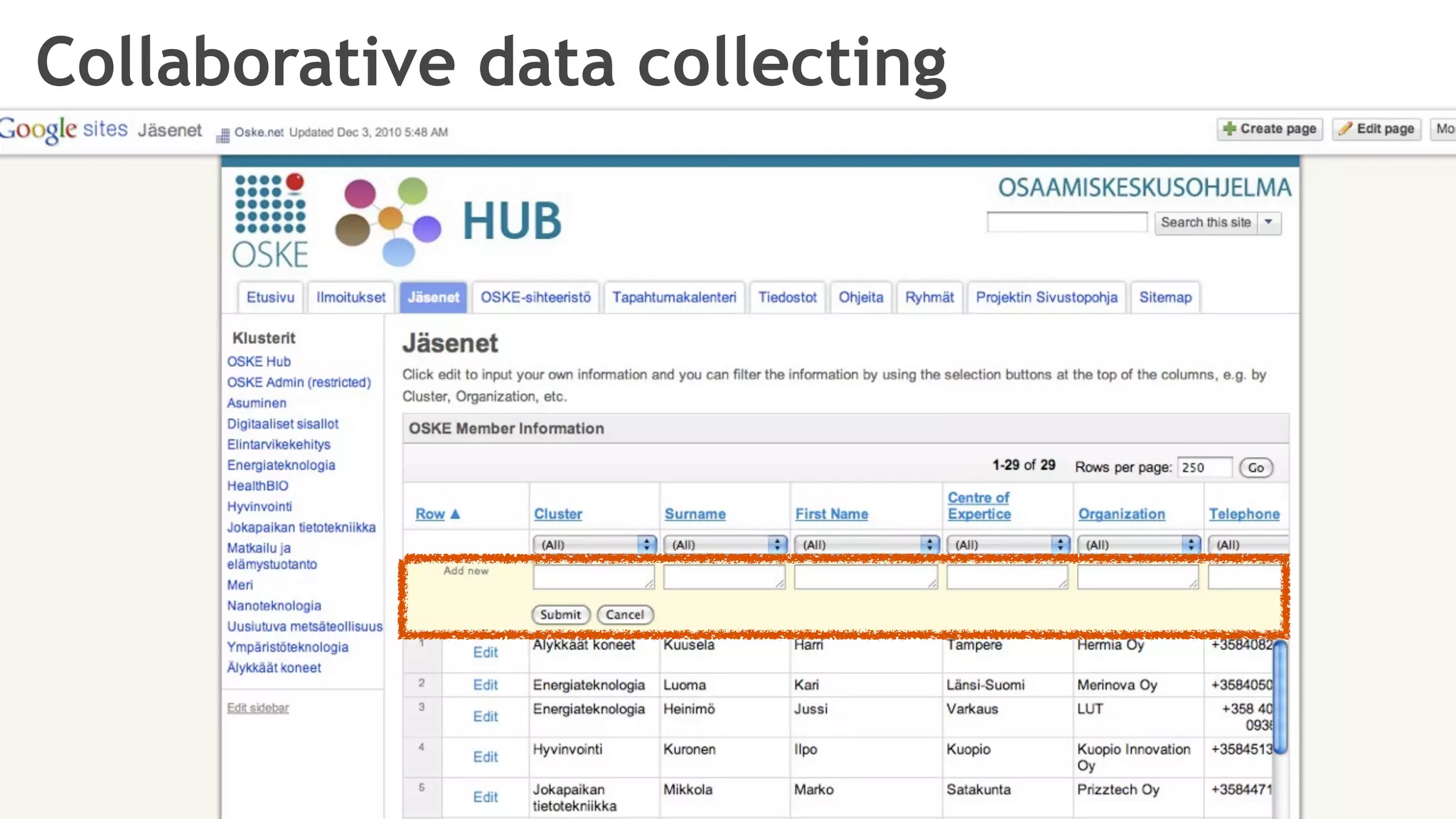Sort by the Telephone column header

click(x=1244, y=513)
